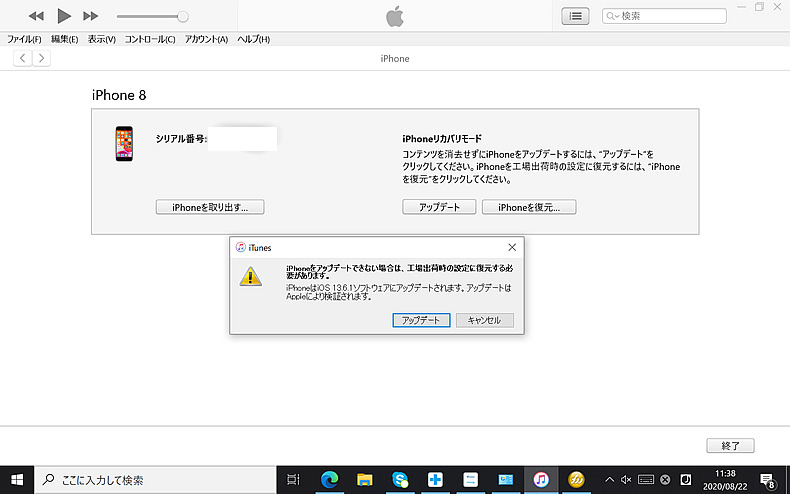Image resolution: width=790 pixels, height=494 pixels.
Task: Click the rewind playback button
Action: 36,16
